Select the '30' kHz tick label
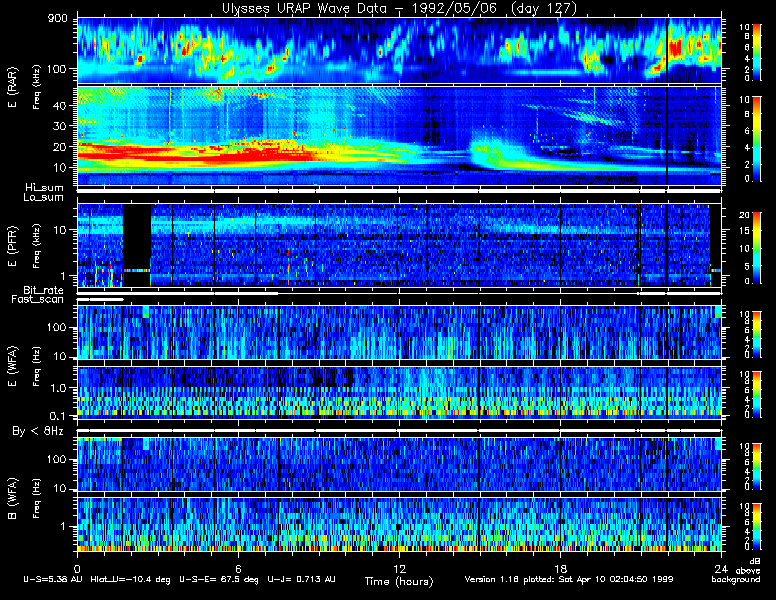The image size is (776, 600). click(x=60, y=126)
